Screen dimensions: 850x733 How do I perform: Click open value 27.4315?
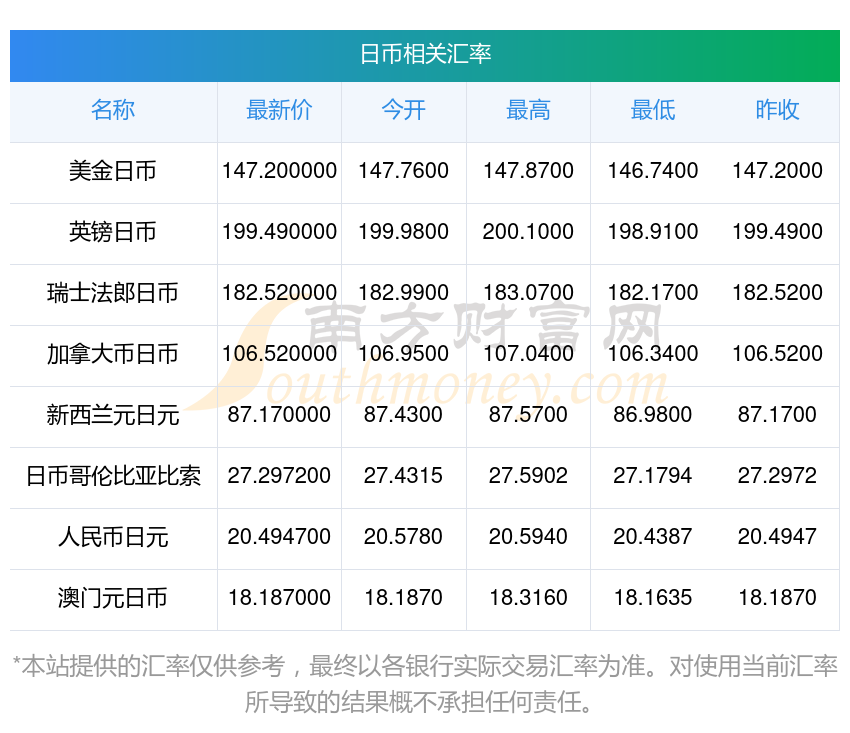[403, 476]
